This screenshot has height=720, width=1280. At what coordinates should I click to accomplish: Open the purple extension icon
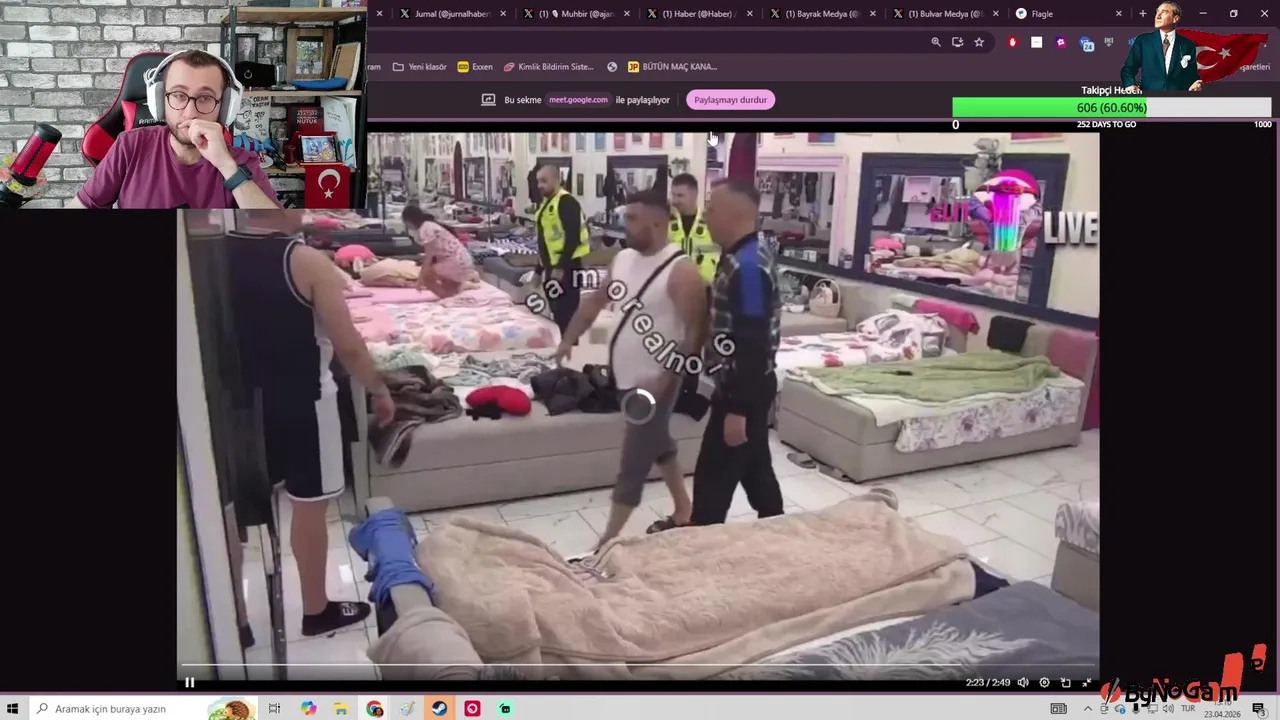pos(1061,42)
